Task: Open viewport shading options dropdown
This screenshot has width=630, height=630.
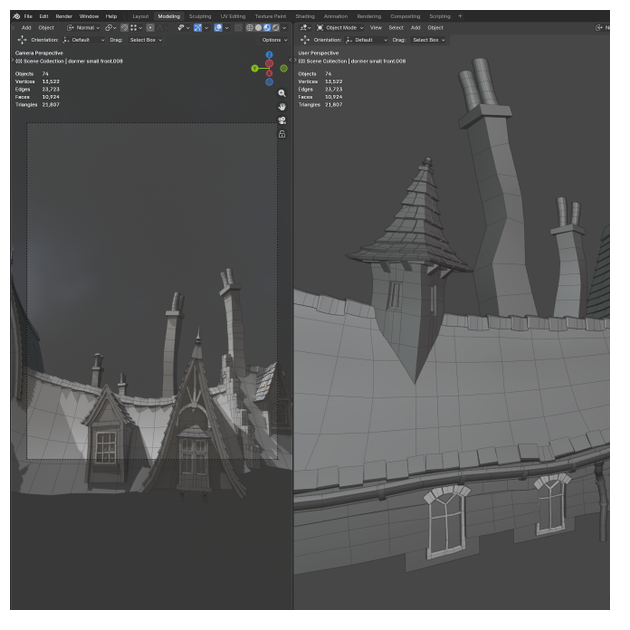Action: pos(284,28)
